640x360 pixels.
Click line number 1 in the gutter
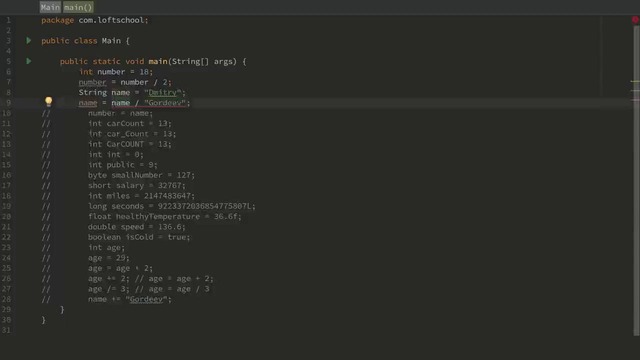[x=8, y=20]
